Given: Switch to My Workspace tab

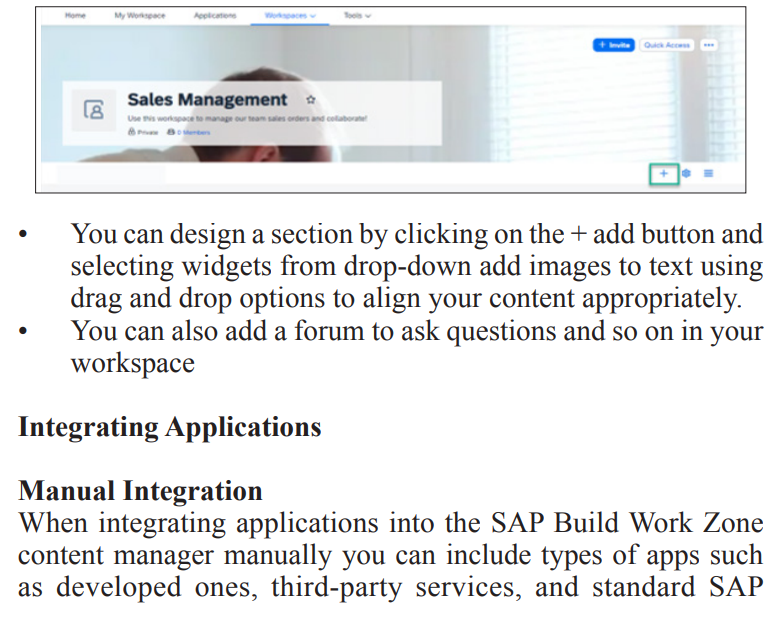Looking at the screenshot, I should 140,15.
